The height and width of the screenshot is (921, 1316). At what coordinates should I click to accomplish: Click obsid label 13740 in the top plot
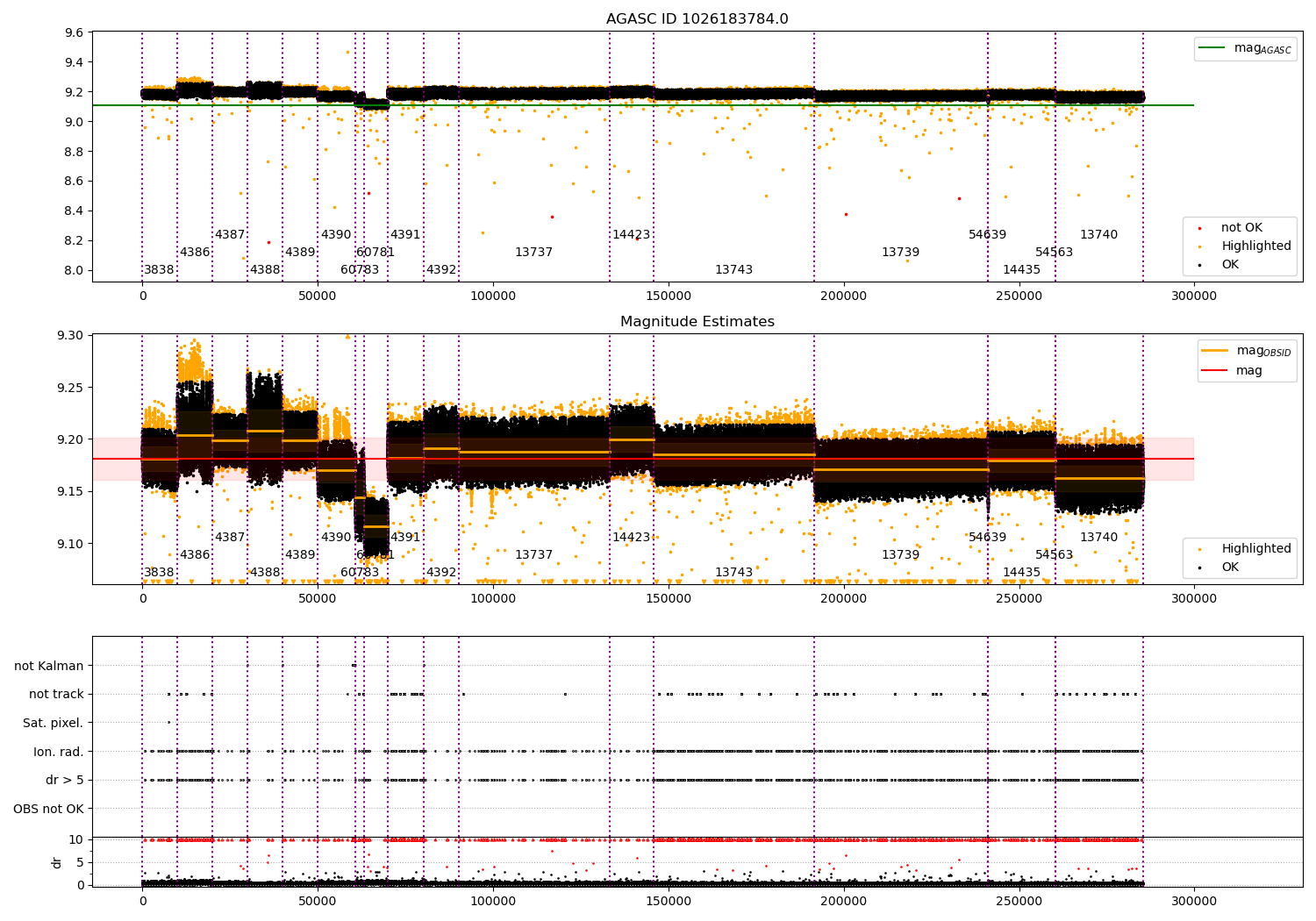coord(1098,234)
